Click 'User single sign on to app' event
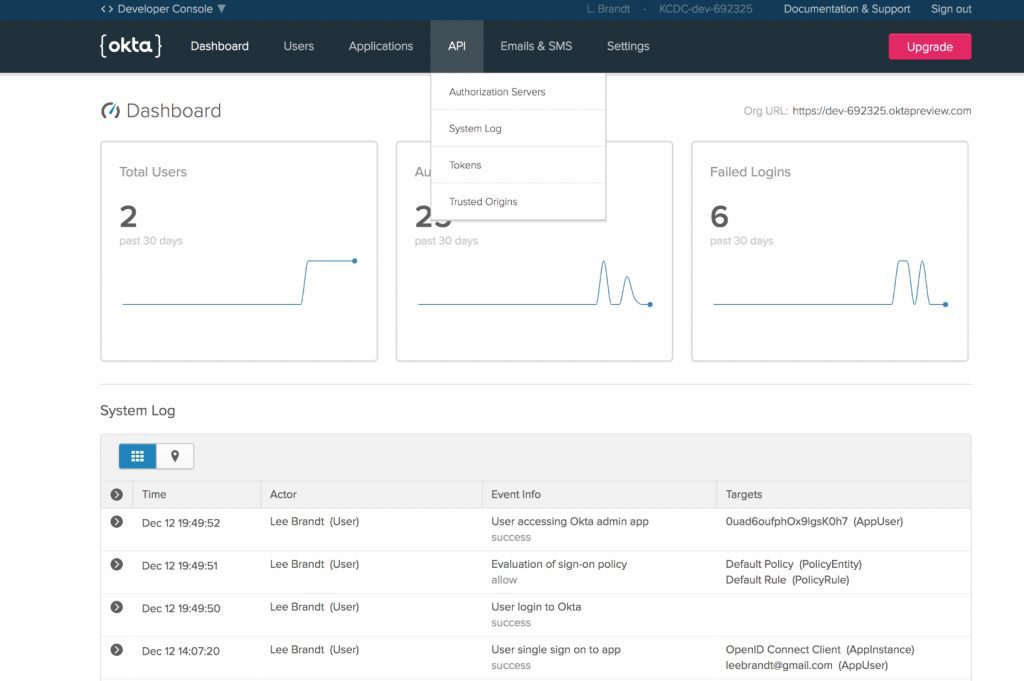The height and width of the screenshot is (681, 1024). (556, 650)
